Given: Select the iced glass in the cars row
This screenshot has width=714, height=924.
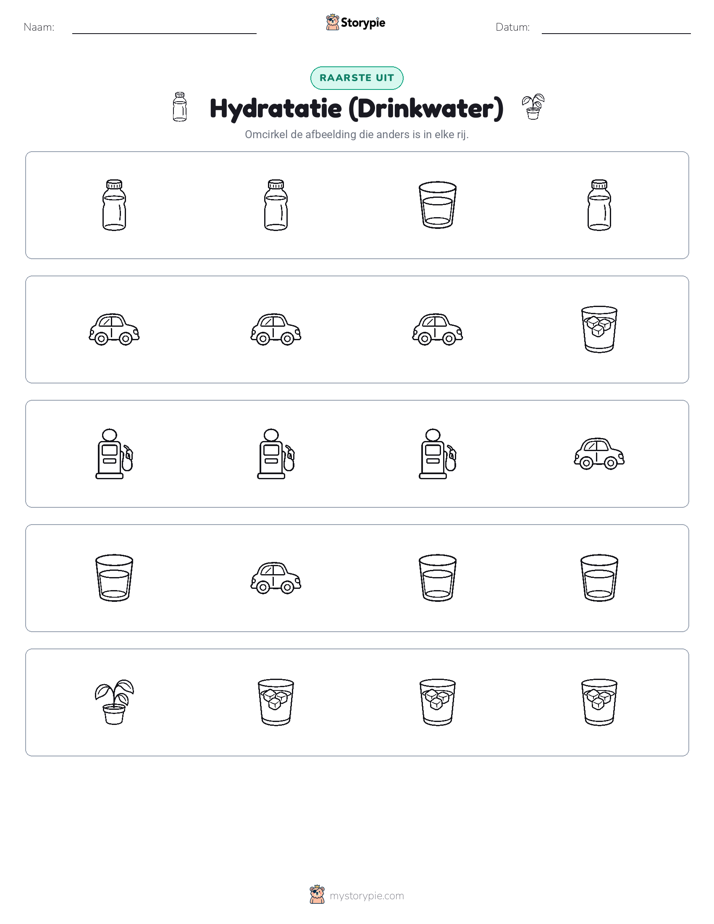Looking at the screenshot, I should 599,329.
